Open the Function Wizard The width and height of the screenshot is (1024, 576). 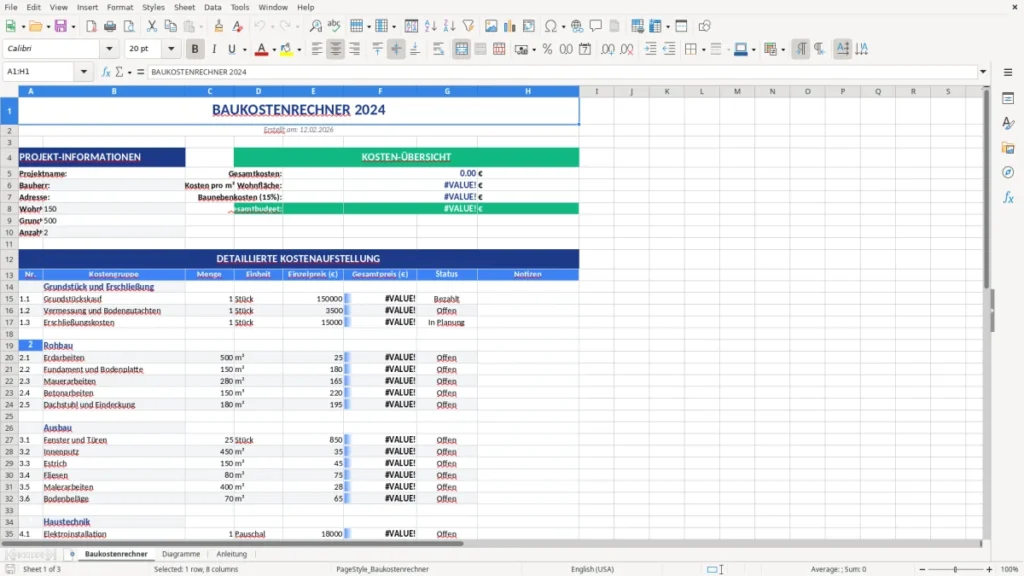click(x=106, y=72)
